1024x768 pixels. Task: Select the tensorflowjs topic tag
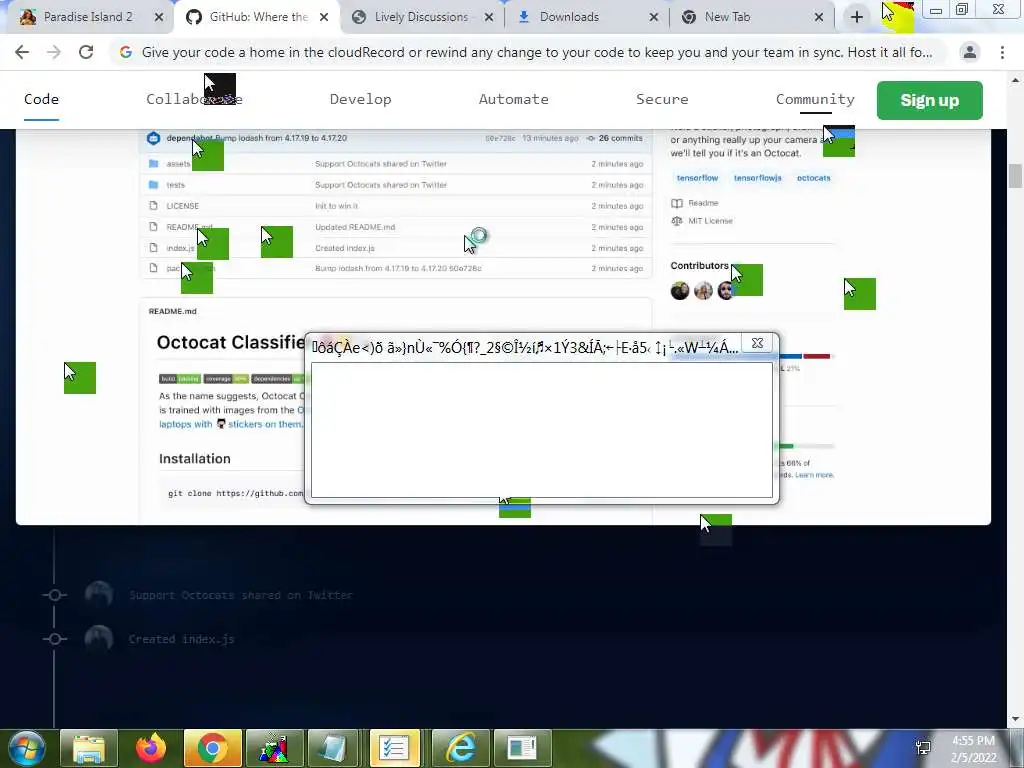[x=758, y=178]
